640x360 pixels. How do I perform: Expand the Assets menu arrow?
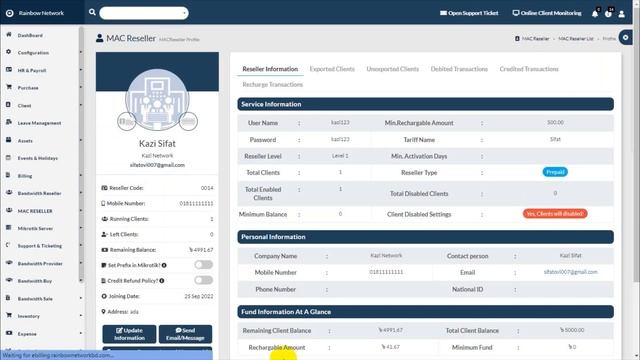(x=80, y=140)
